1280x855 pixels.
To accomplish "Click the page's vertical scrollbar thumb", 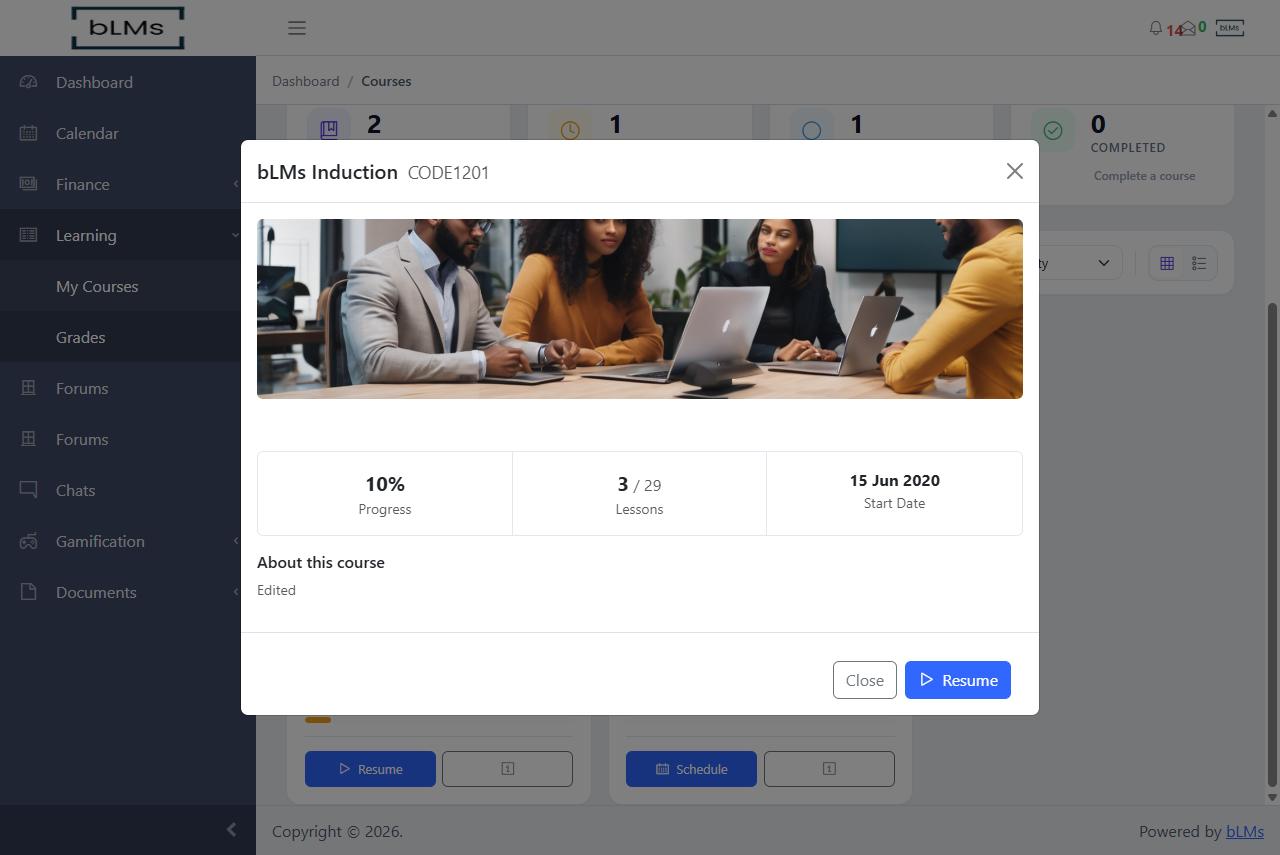I will (x=1272, y=544).
